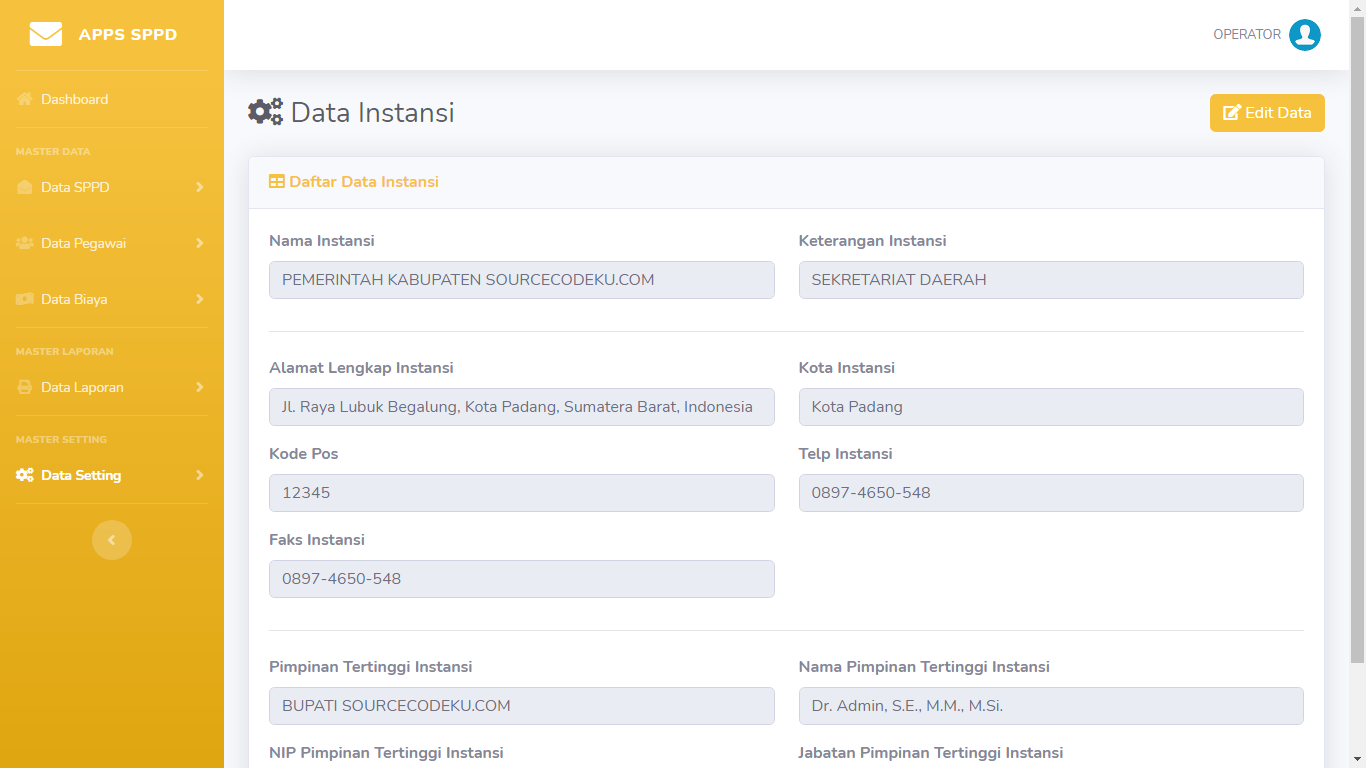Click the Nama Instansi field
The image size is (1366, 768).
[x=522, y=280]
